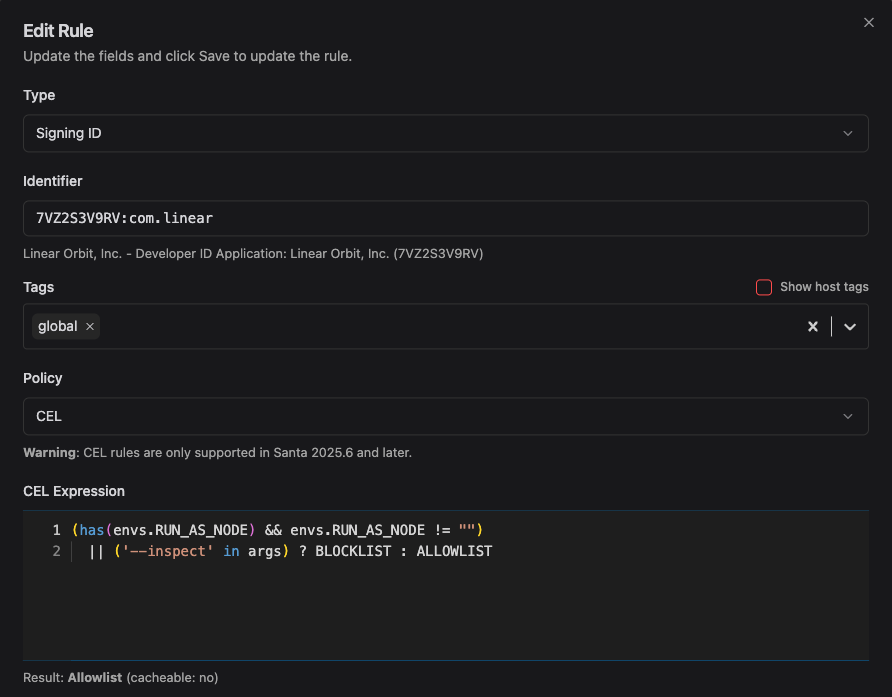Focus the Identifier text field

click(445, 218)
